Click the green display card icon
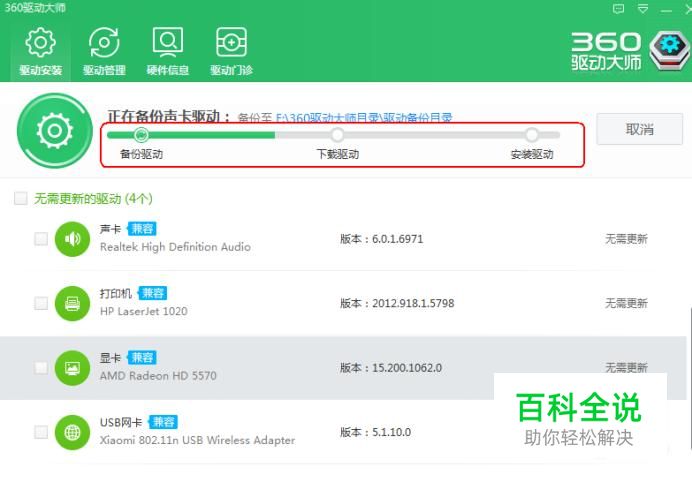Image resolution: width=692 pixels, height=482 pixels. pyautogui.click(x=72, y=368)
